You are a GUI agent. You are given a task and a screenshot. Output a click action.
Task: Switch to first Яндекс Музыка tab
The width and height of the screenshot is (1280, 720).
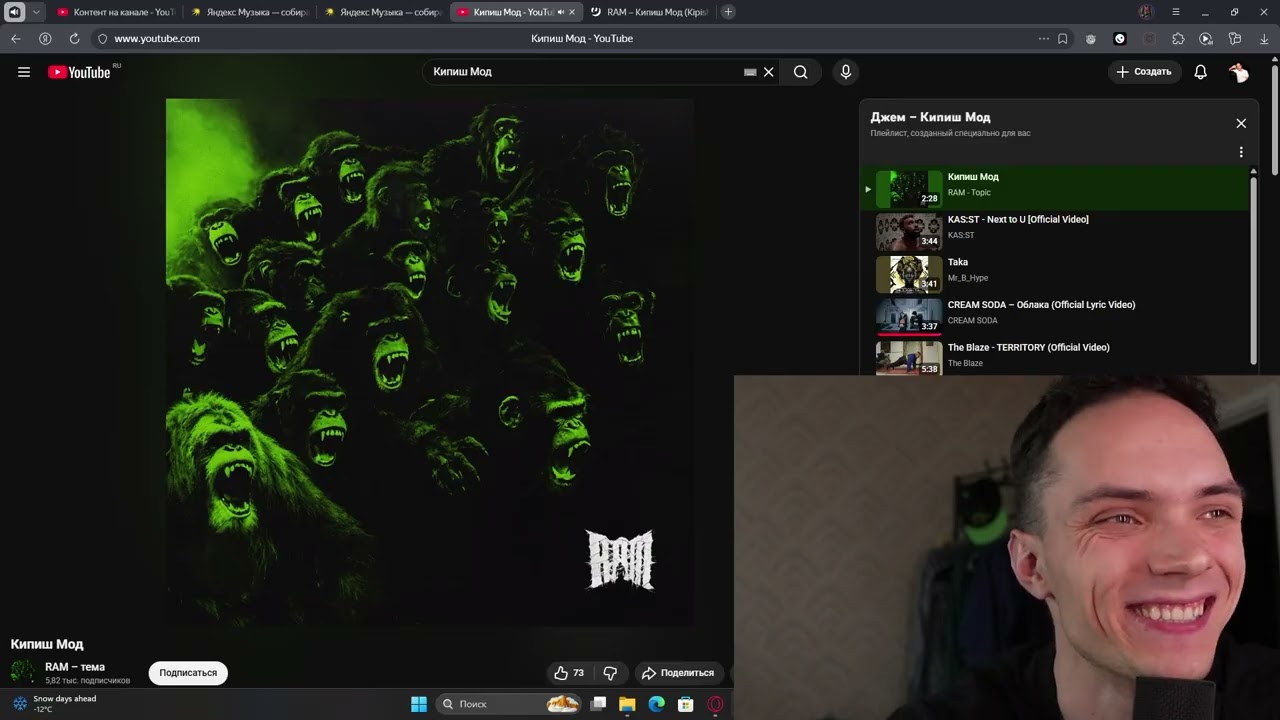coord(250,12)
